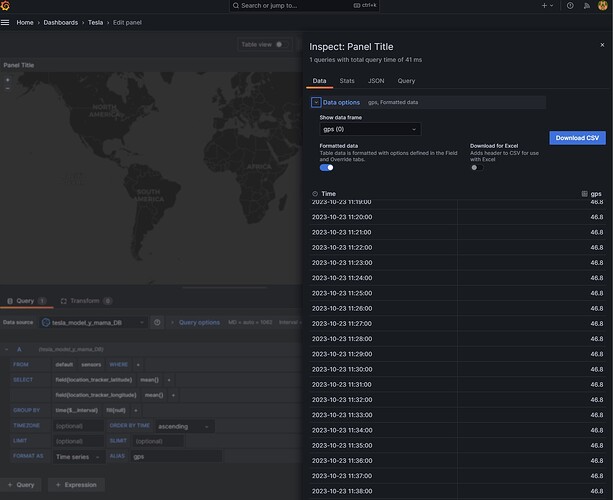The width and height of the screenshot is (613, 500).
Task: Switch to the Stats tab
Action: point(347,80)
